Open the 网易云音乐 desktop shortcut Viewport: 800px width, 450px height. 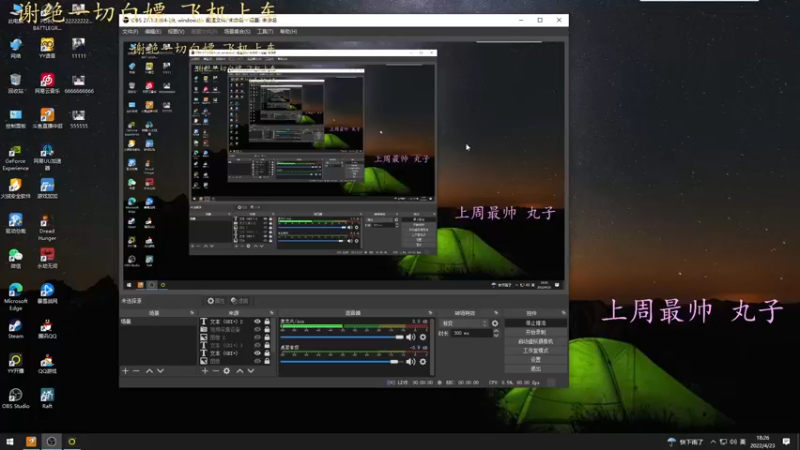47,83
